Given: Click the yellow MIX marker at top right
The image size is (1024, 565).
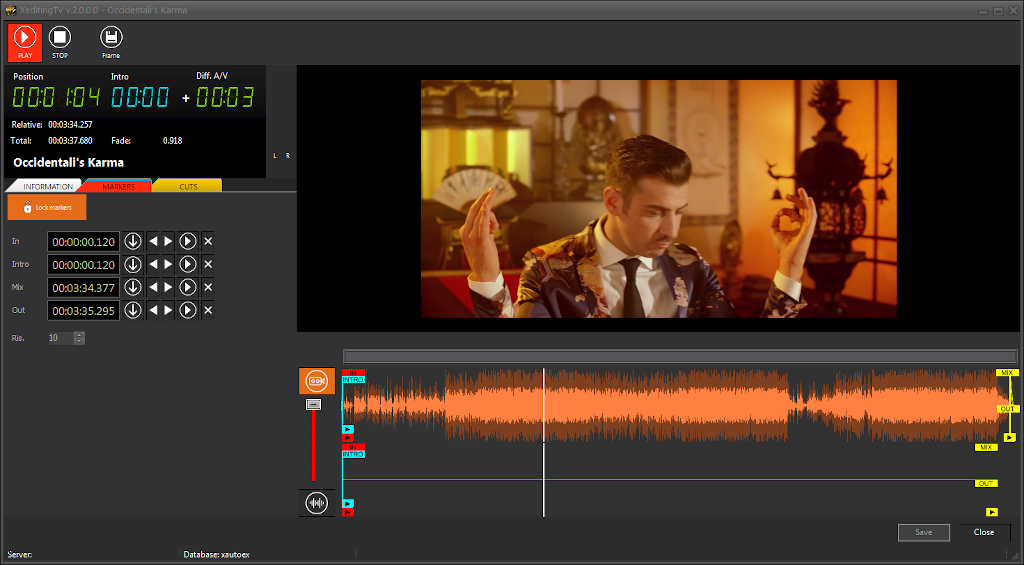Looking at the screenshot, I should 1007,372.
